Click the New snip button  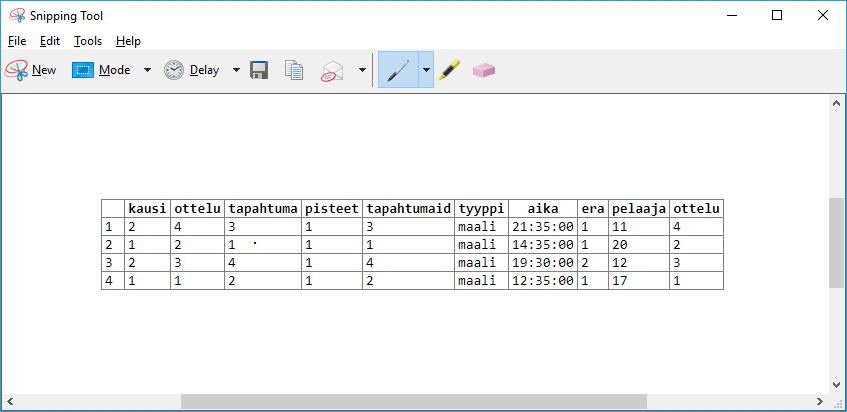click(x=31, y=70)
